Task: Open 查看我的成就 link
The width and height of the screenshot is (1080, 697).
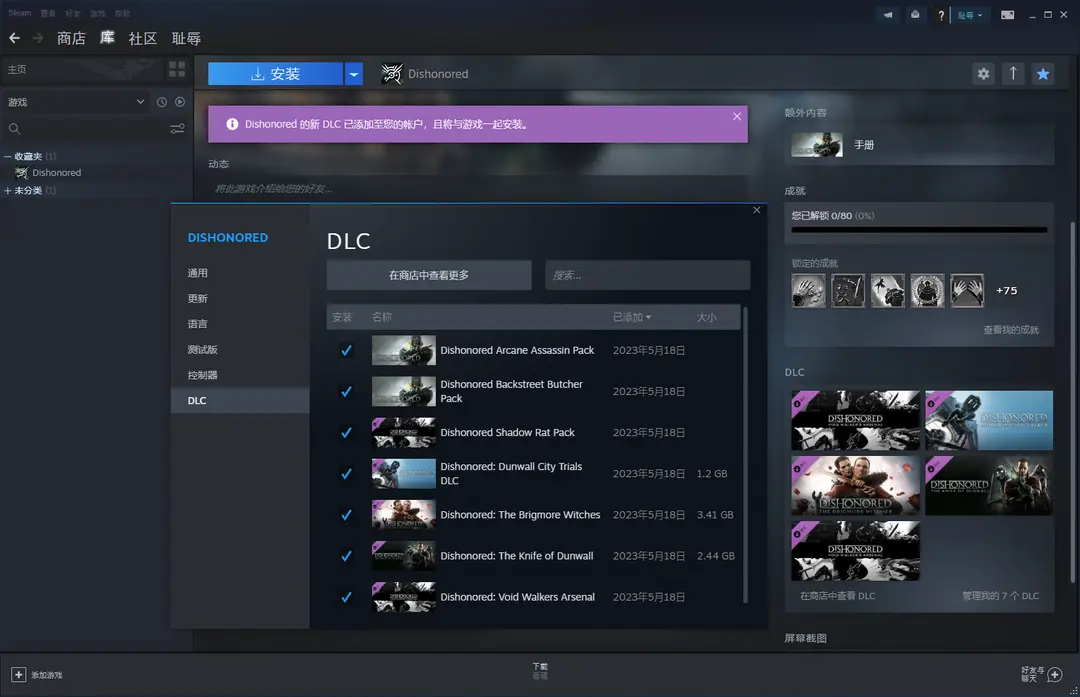Action: (x=1010, y=330)
